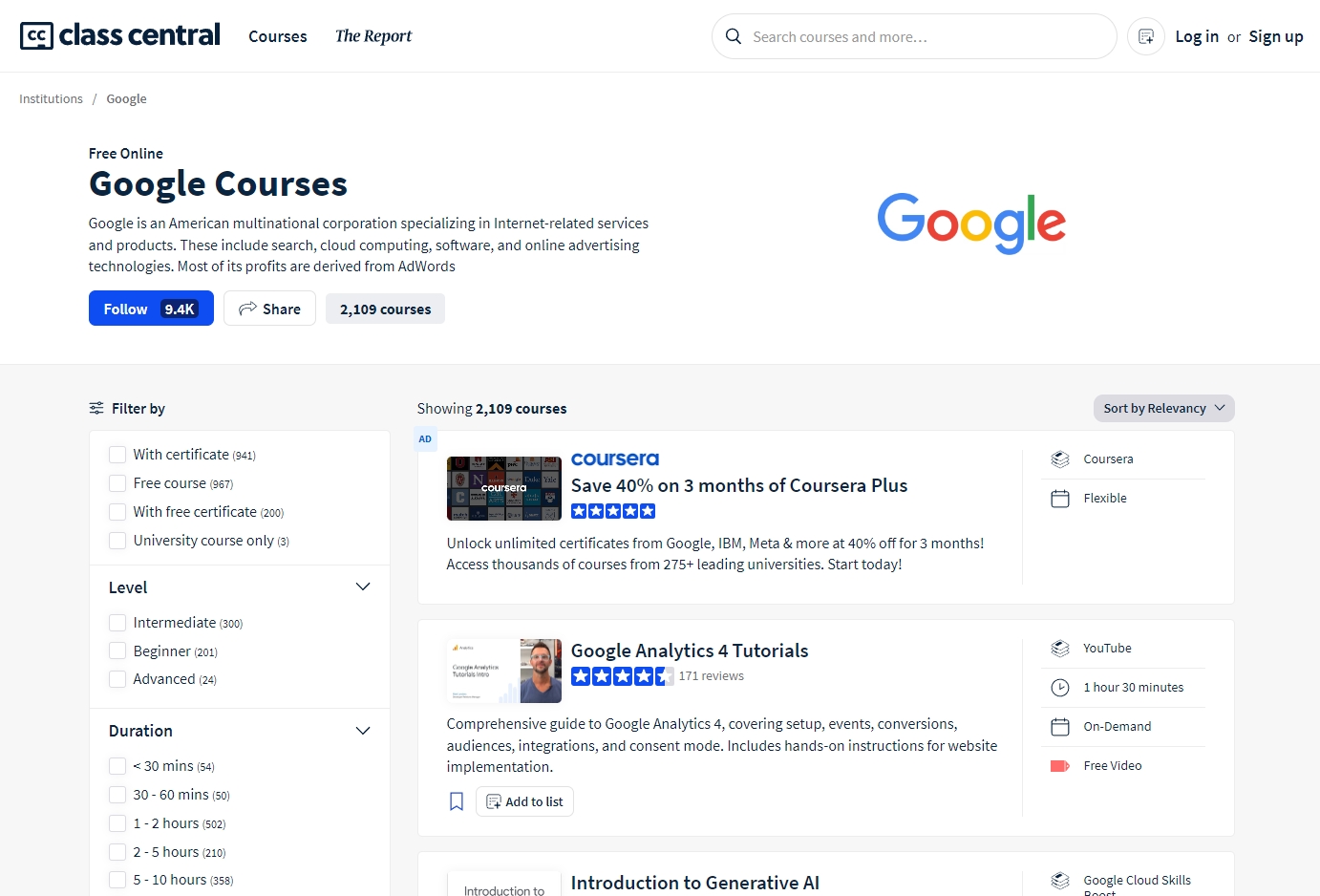
Task: Select University course only checkbox
Action: (117, 541)
